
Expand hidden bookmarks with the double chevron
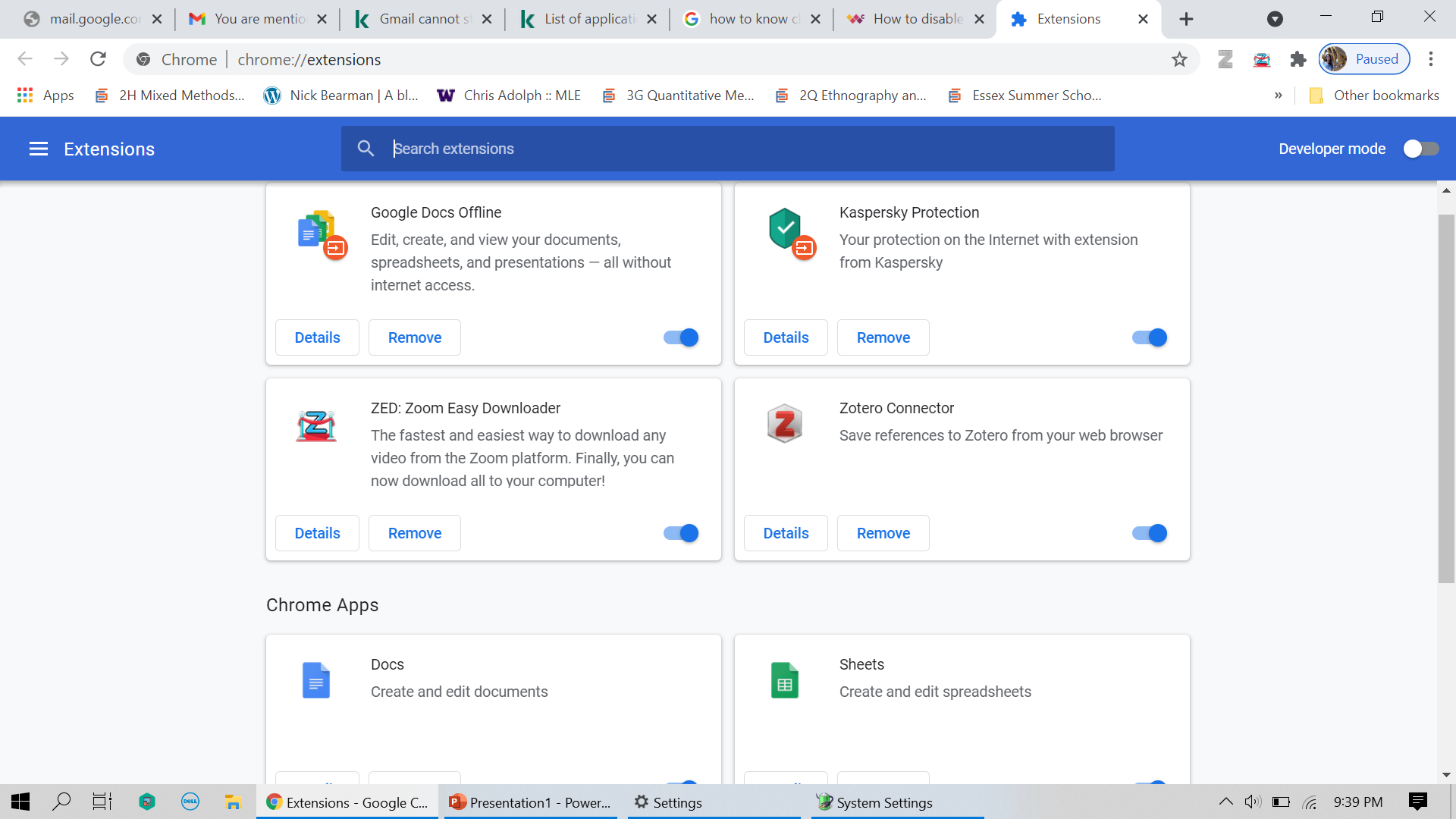[1279, 96]
